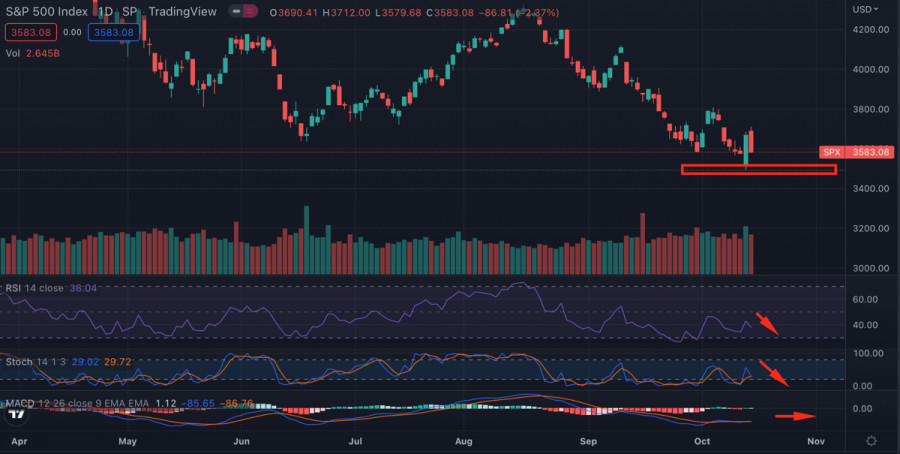Click the MACD orange value −86.76
Screen dimensions: 900x454
(236, 403)
